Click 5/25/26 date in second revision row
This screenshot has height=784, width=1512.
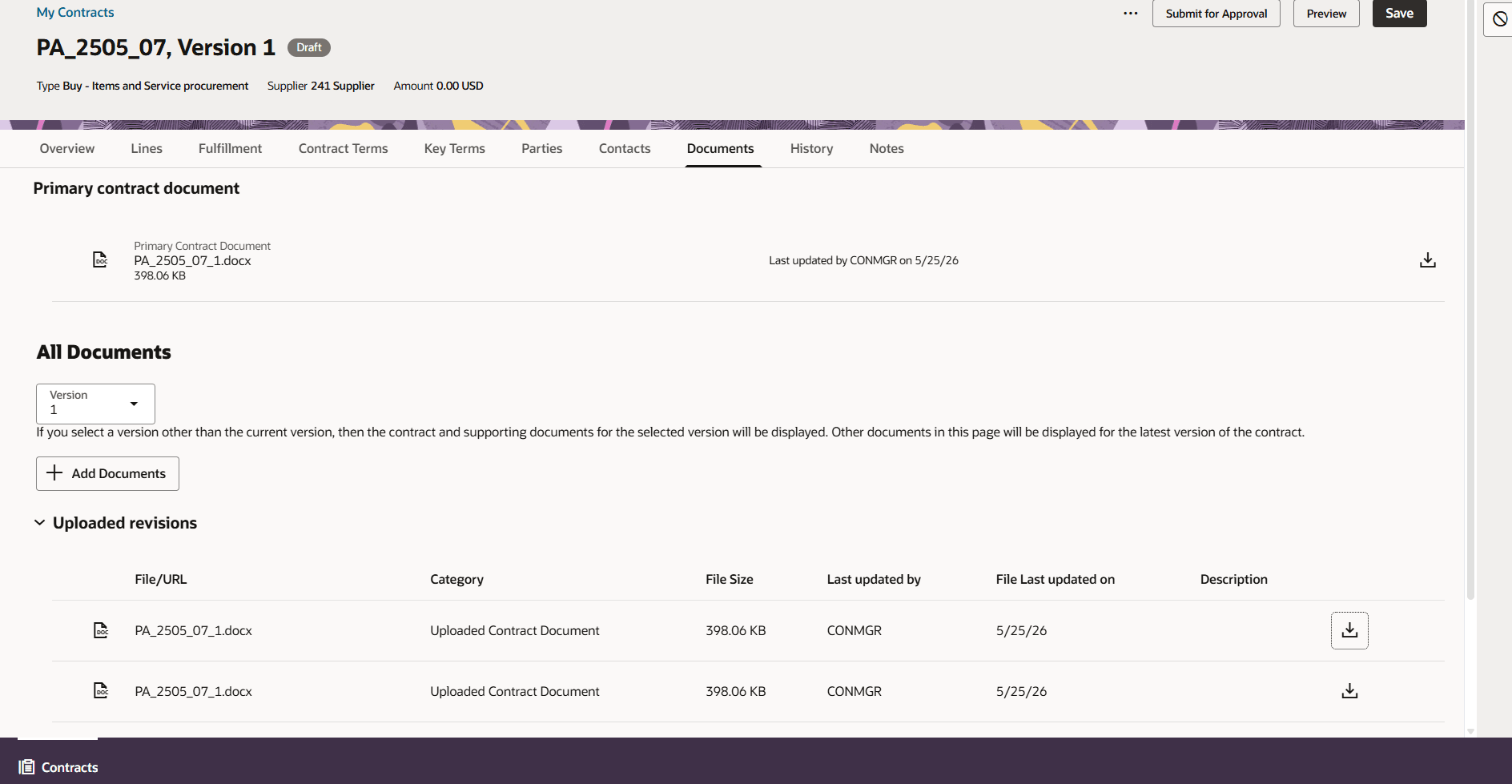click(x=1021, y=692)
